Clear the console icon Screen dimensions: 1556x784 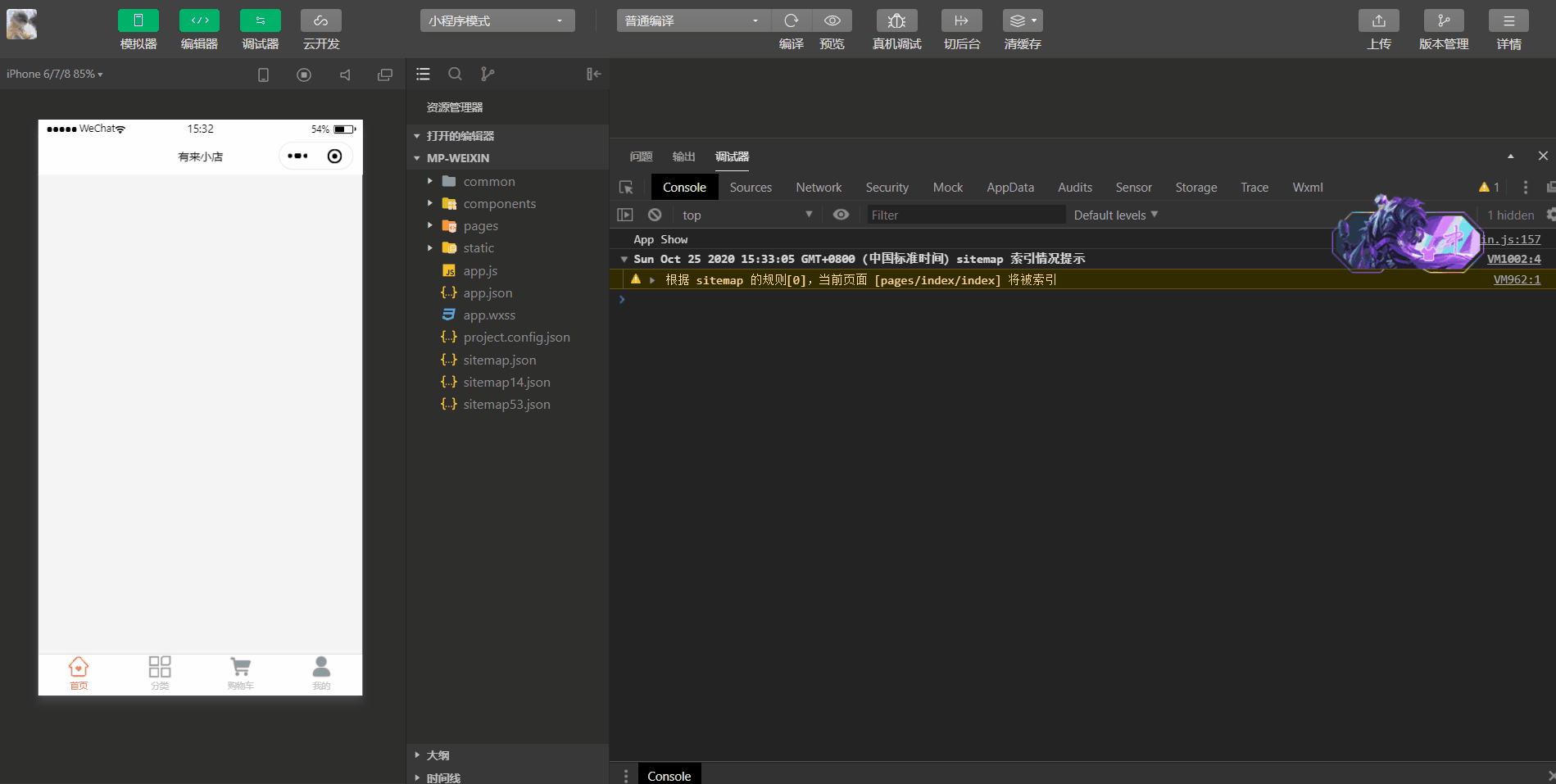tap(655, 215)
